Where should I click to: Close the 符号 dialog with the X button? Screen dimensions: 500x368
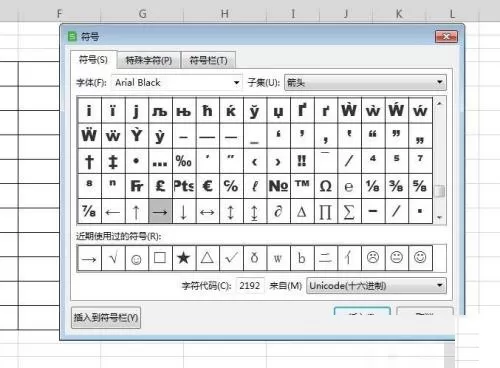click(446, 37)
